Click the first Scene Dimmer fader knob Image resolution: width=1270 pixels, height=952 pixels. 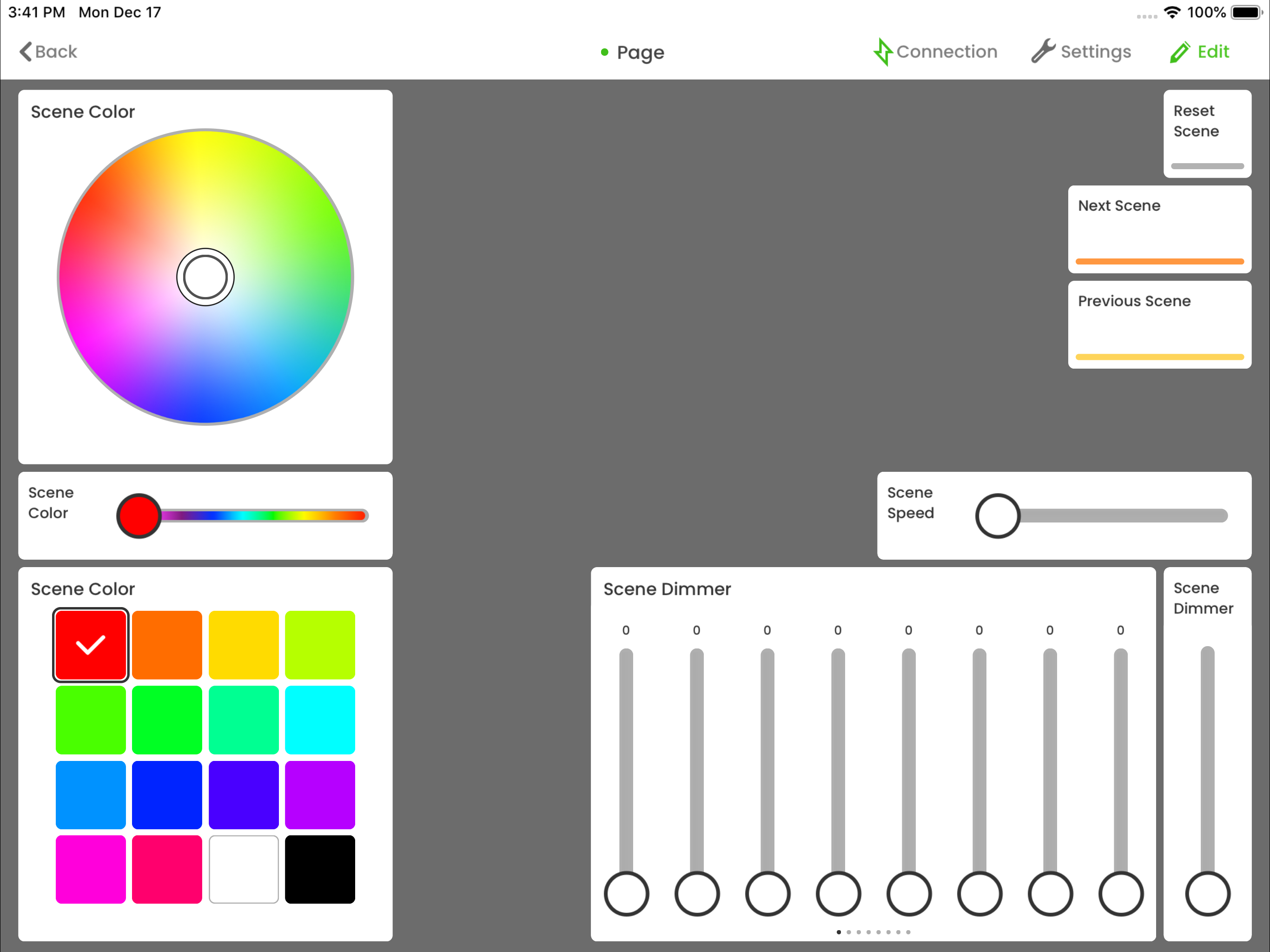(626, 893)
